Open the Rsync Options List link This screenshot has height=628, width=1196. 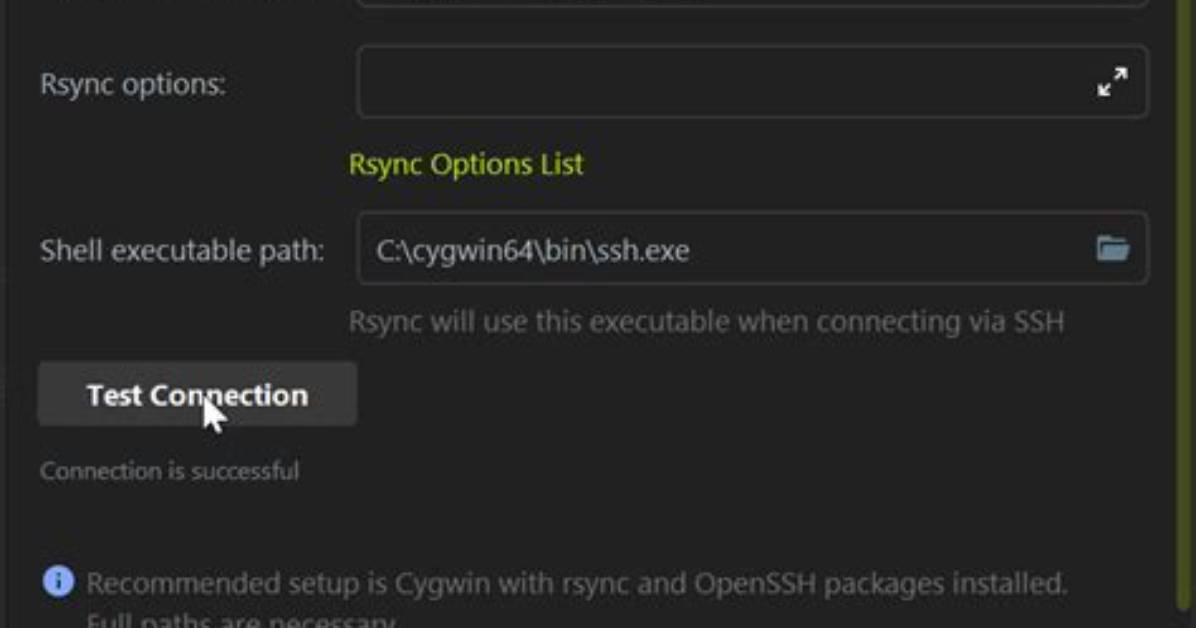[465, 164]
